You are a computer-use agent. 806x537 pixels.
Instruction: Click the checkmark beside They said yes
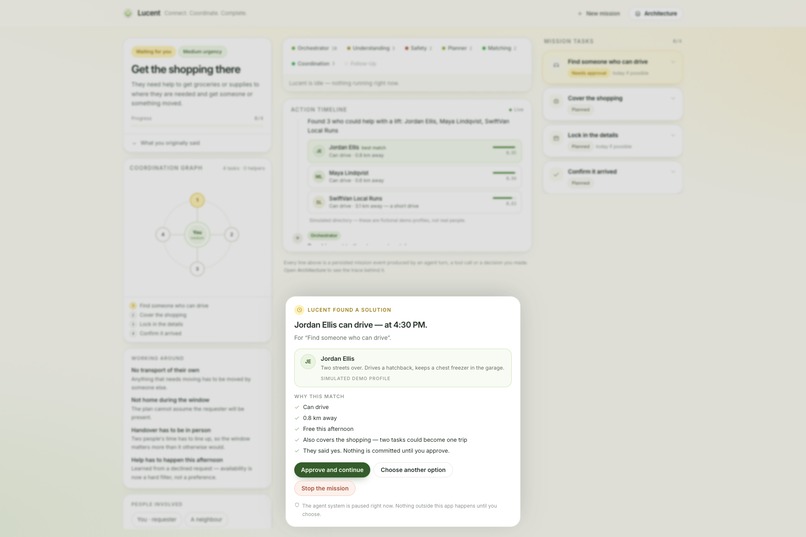(x=297, y=451)
